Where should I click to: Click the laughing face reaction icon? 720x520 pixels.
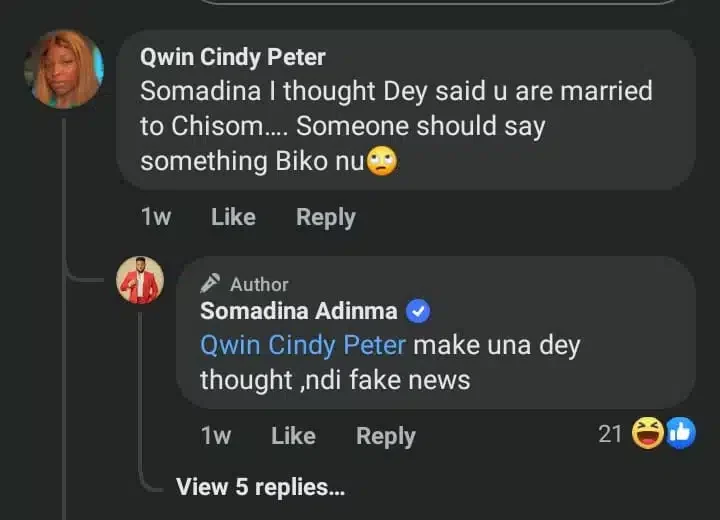(x=647, y=434)
